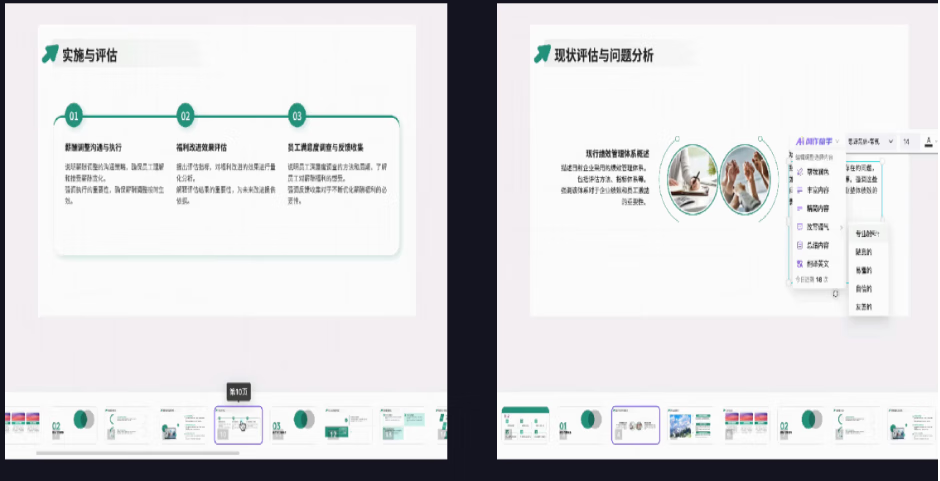Select the highlighted slide 10 thumbnail
Image resolution: width=940 pixels, height=481 pixels.
[238, 425]
